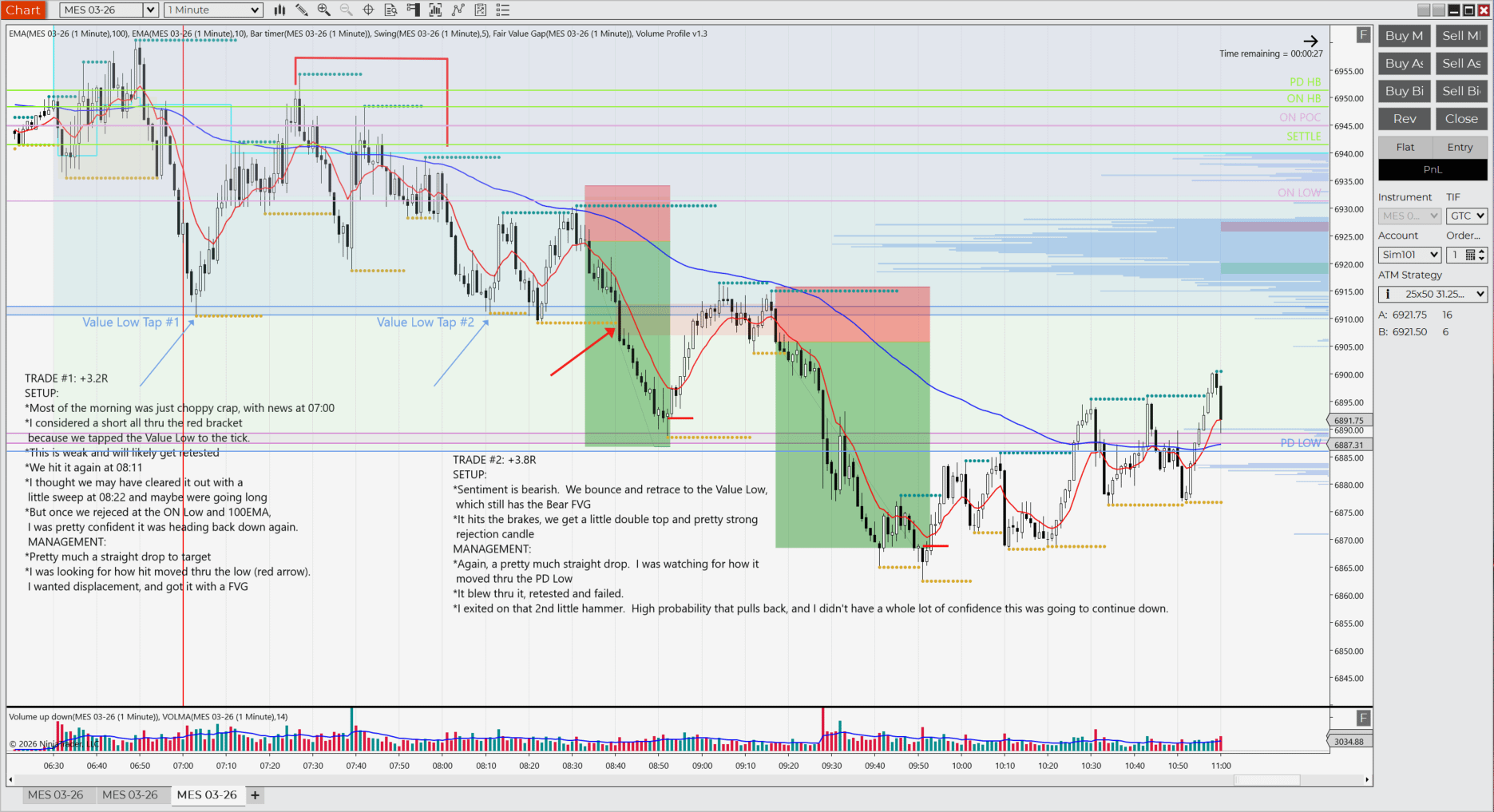Add a new tab with plus button

(255, 795)
